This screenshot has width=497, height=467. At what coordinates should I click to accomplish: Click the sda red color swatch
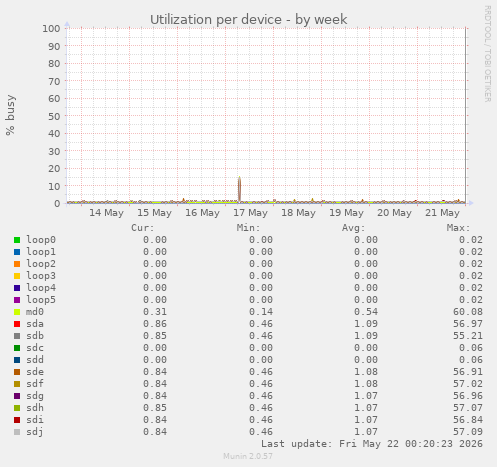(x=17, y=324)
